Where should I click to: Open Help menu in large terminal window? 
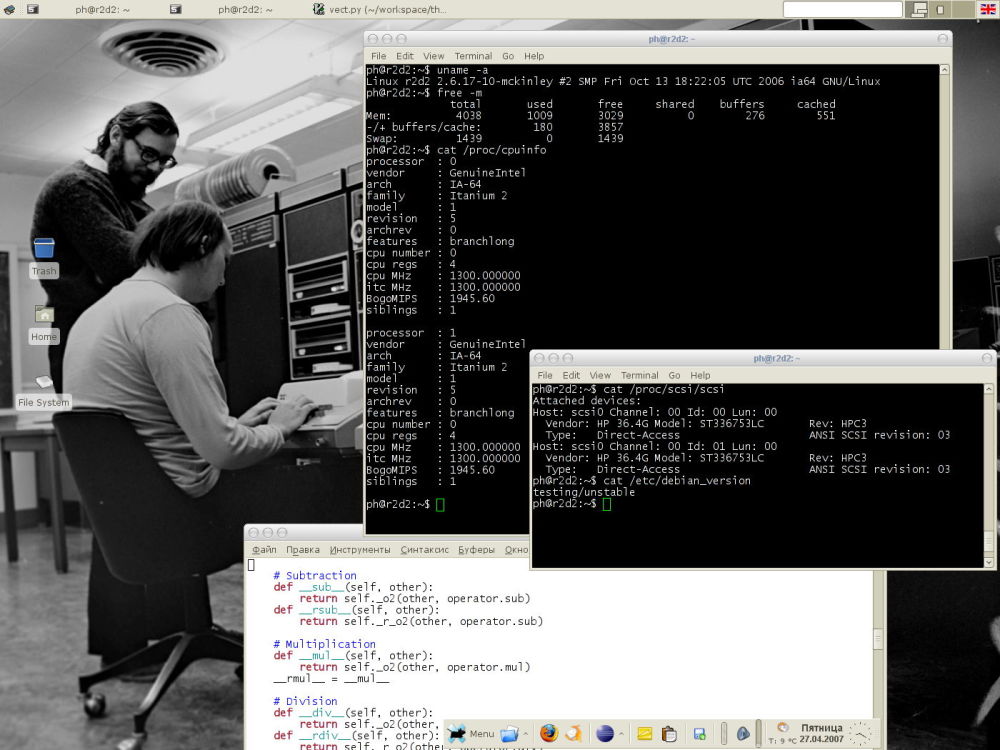534,56
